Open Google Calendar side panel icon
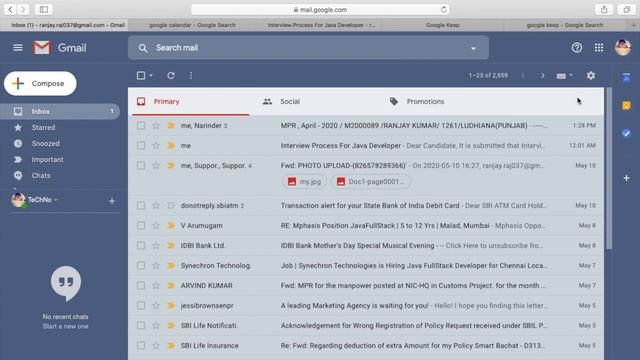The height and width of the screenshot is (360, 640). pos(626,77)
